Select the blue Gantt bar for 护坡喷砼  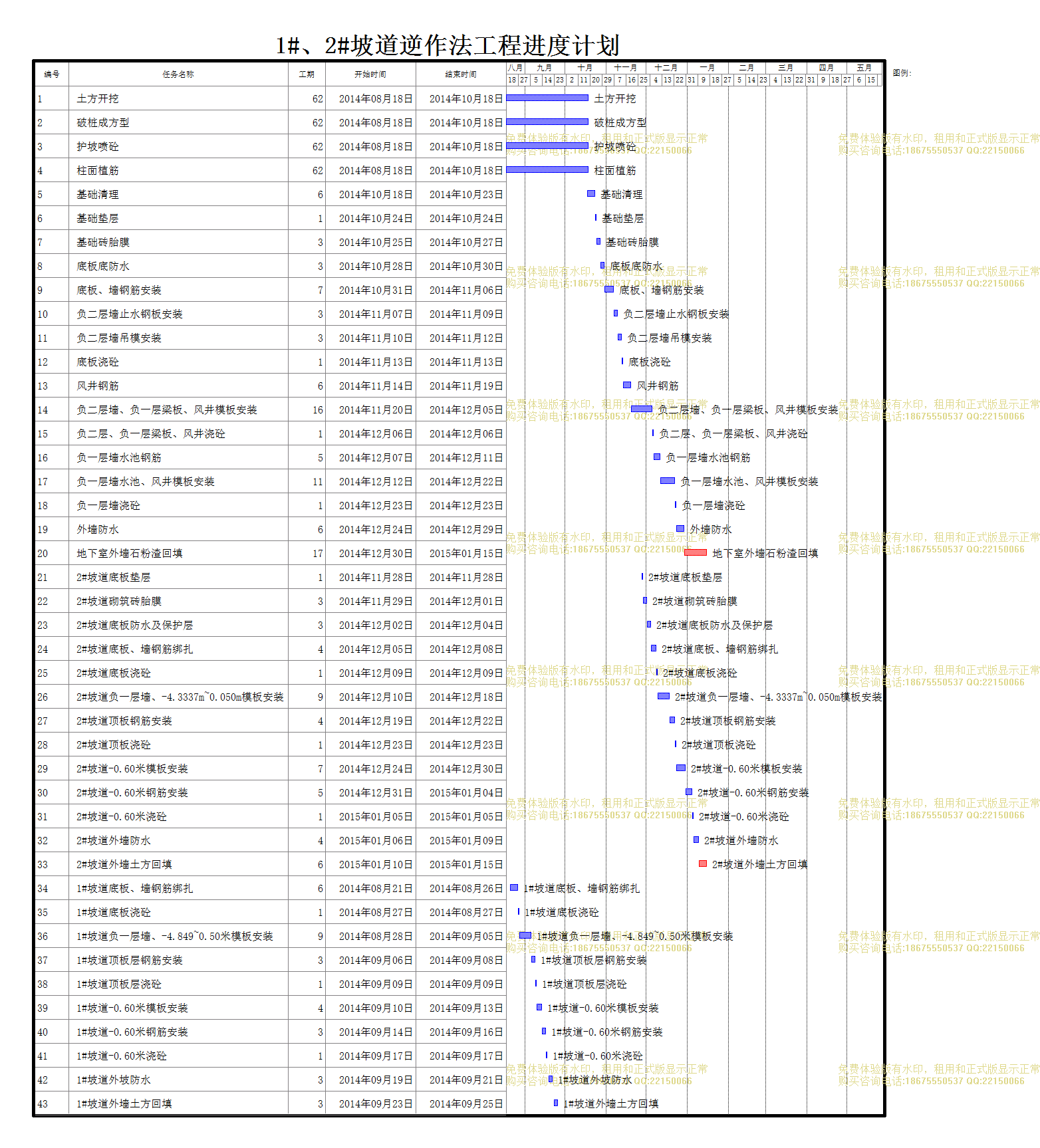pos(547,146)
